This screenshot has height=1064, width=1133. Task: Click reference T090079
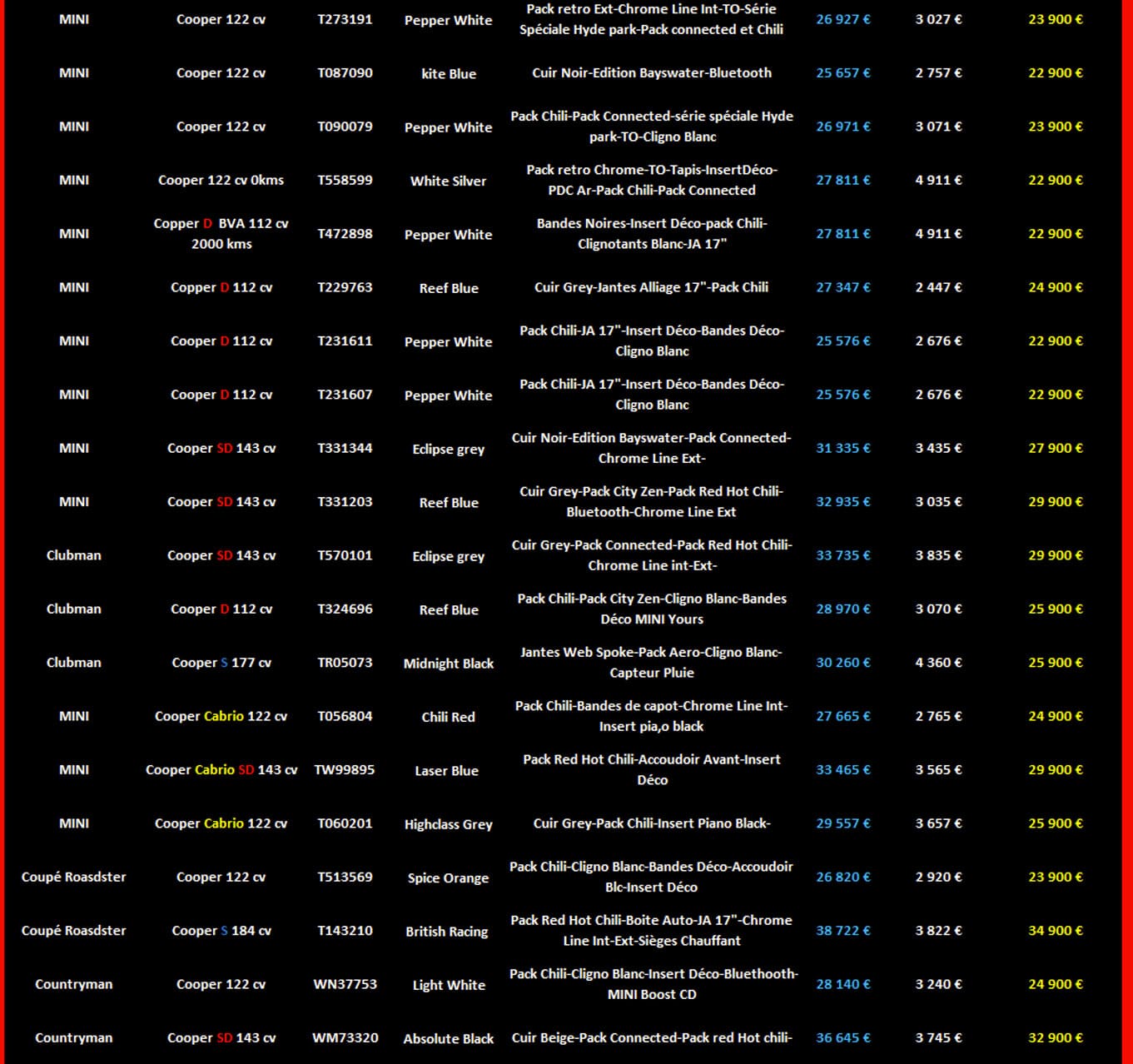point(345,127)
